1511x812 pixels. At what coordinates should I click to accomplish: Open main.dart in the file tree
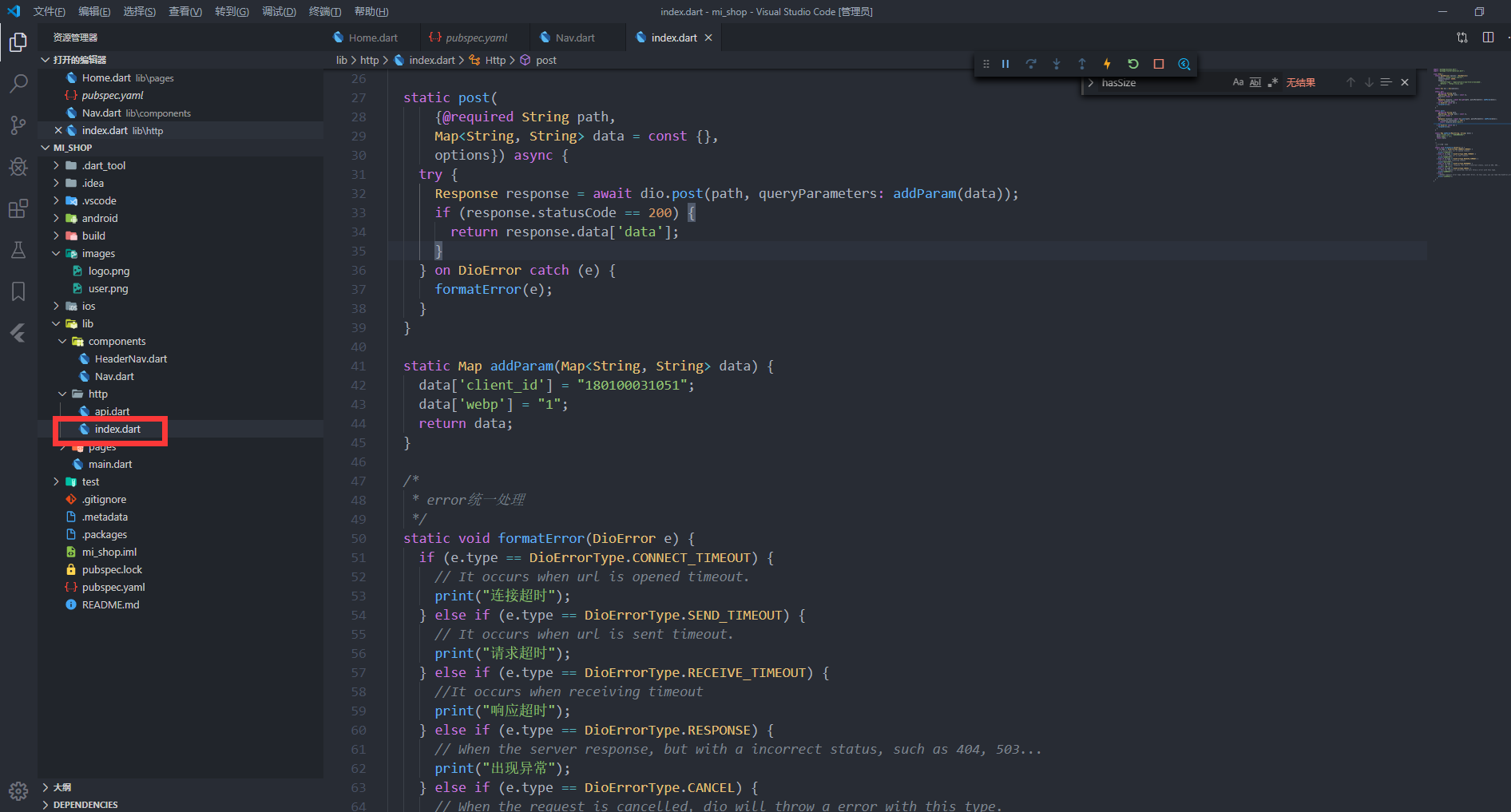110,464
